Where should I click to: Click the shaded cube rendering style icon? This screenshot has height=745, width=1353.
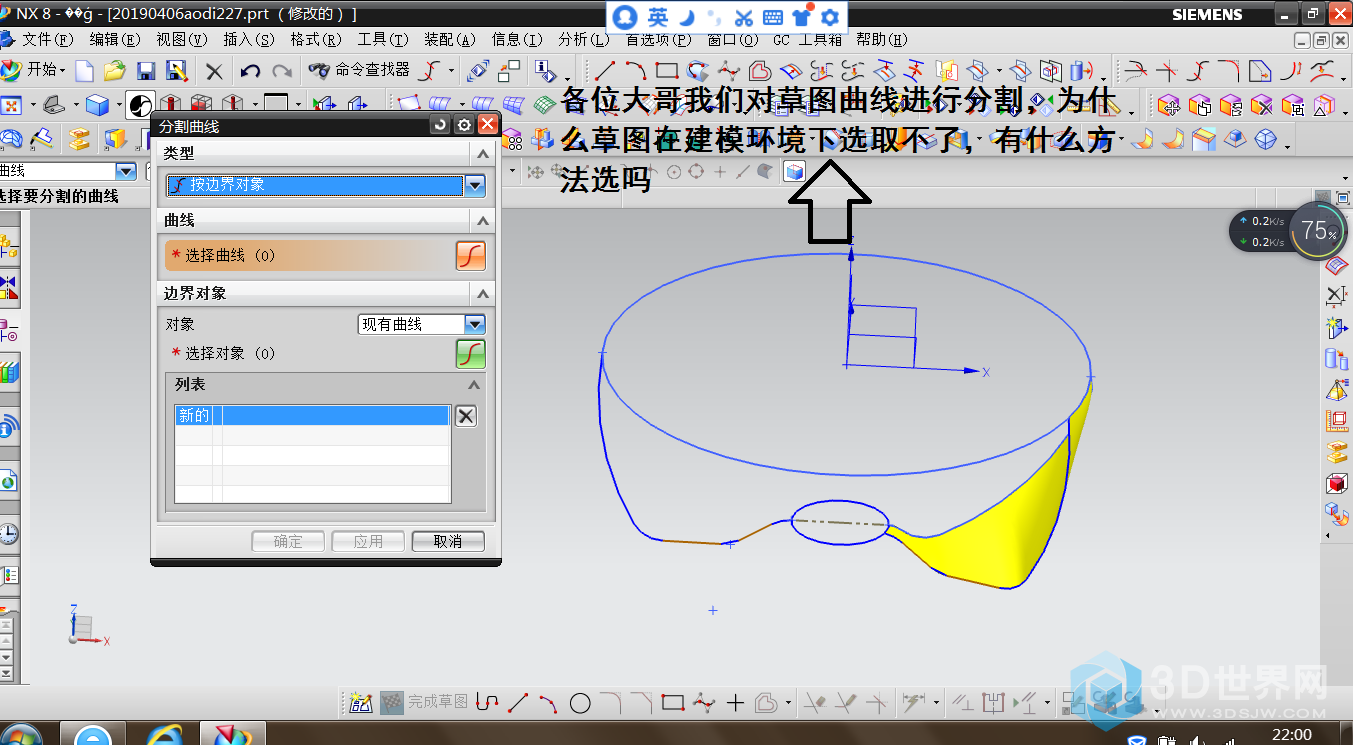pos(97,104)
